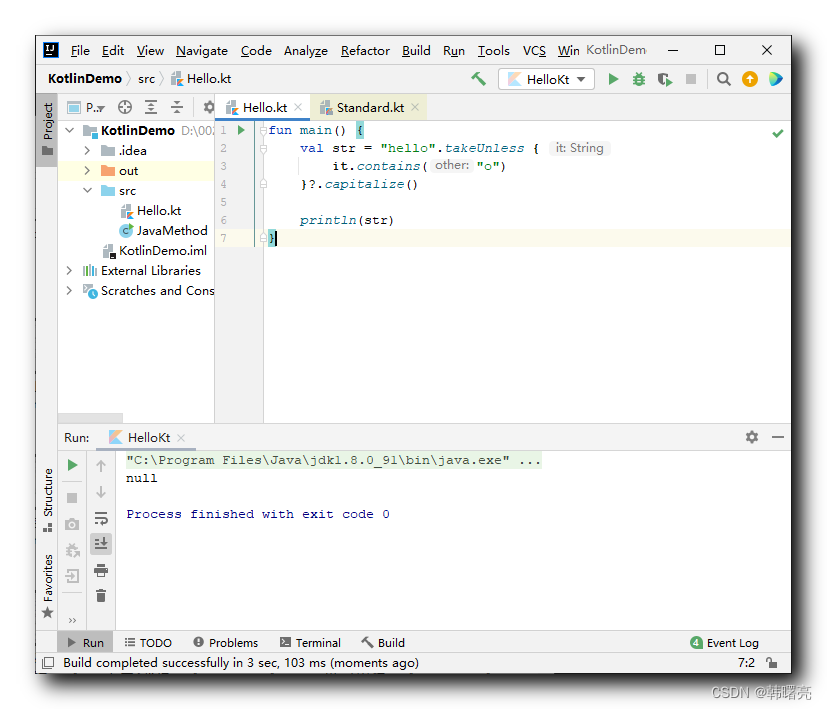Screen dimensions: 827x709
Task: Toggle scroll to end in Run console
Action: point(101,543)
